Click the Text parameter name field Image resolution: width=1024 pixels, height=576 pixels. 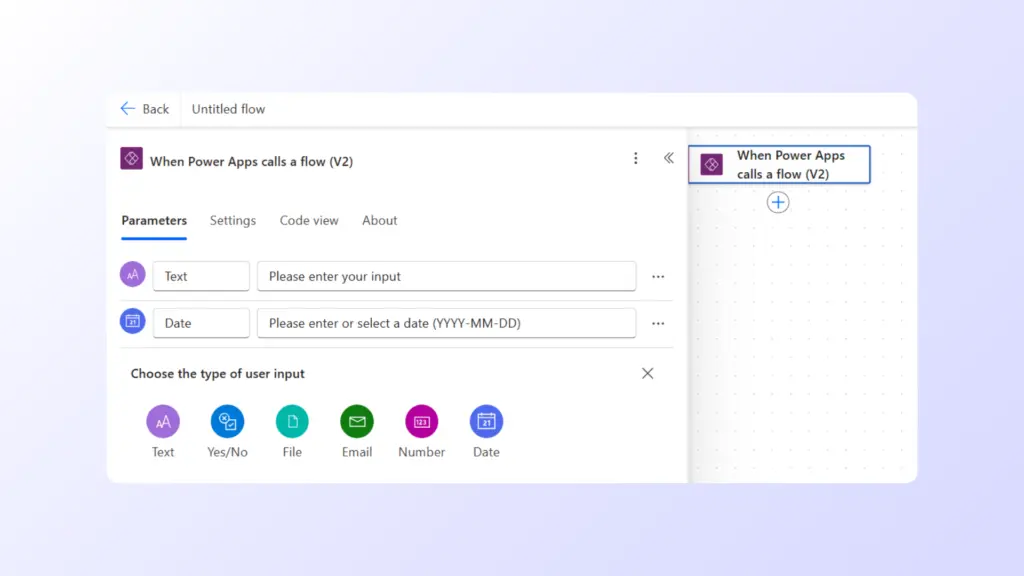(x=201, y=276)
